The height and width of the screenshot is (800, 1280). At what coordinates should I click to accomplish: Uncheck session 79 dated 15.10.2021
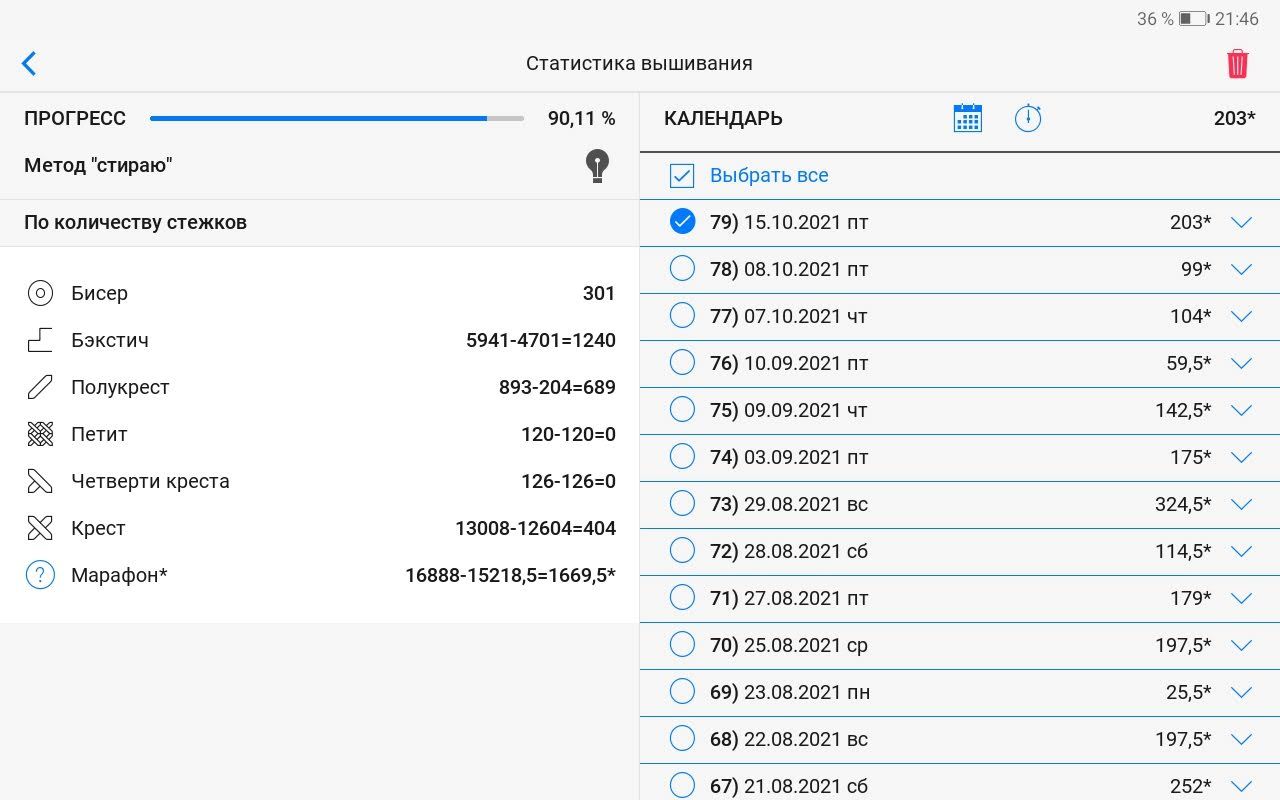682,222
